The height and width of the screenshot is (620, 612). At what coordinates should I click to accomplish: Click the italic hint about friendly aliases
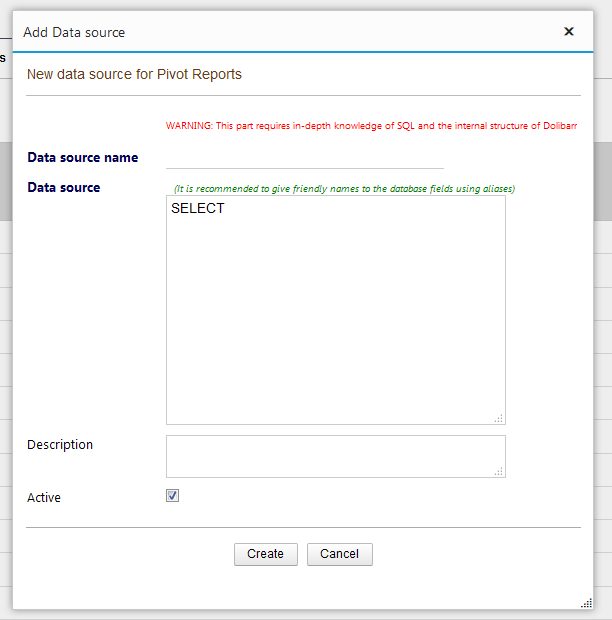(344, 188)
